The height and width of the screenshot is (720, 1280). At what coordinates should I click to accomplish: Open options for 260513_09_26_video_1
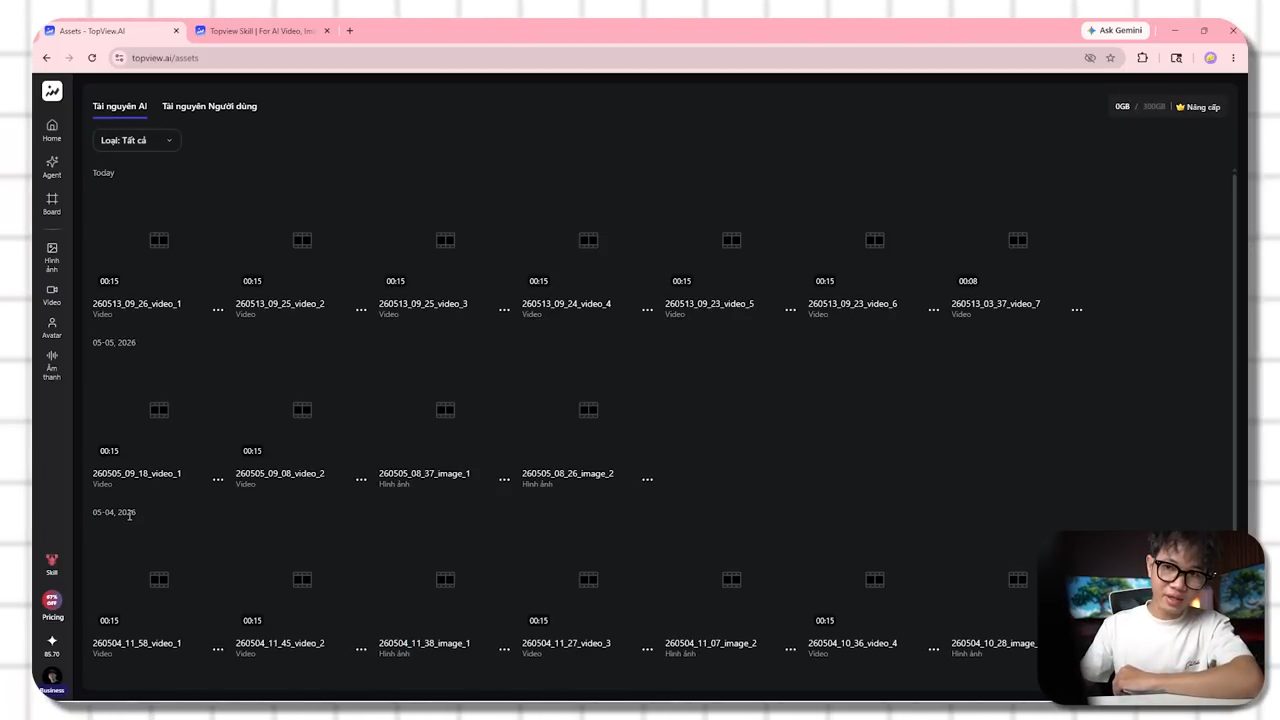pos(218,310)
